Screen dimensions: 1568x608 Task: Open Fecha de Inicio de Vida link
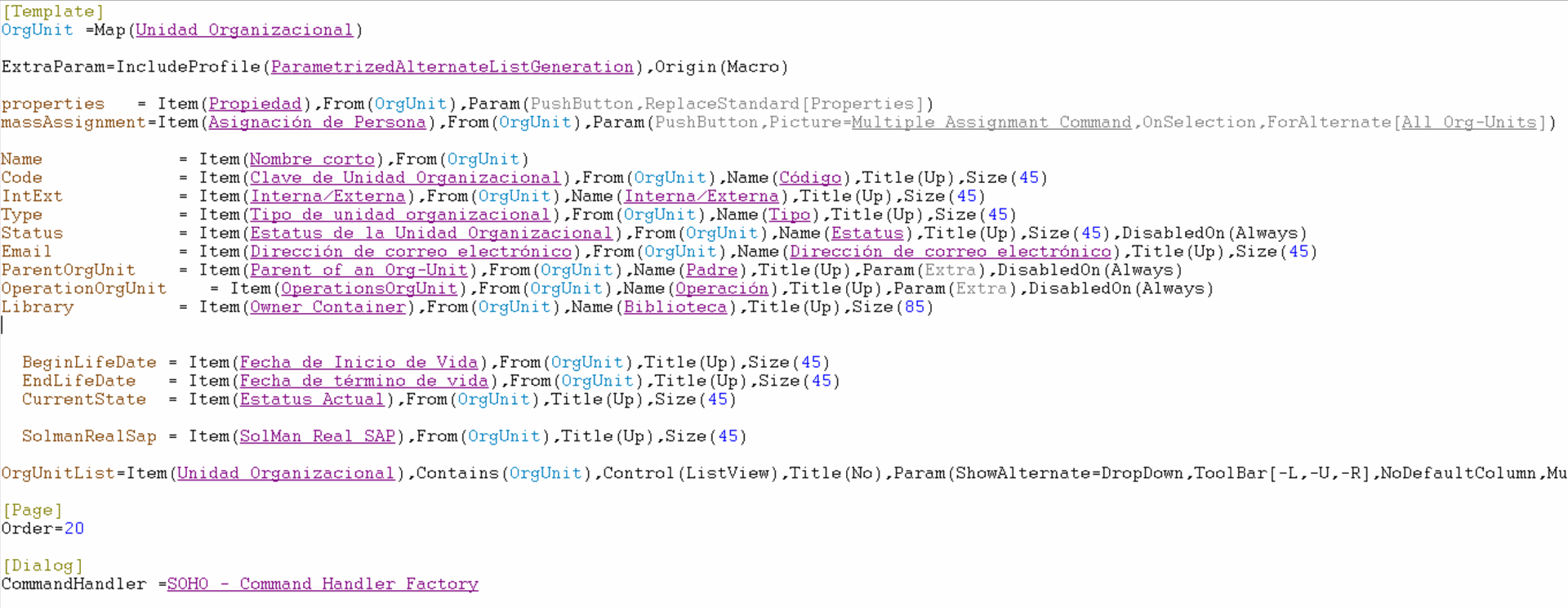point(359,363)
